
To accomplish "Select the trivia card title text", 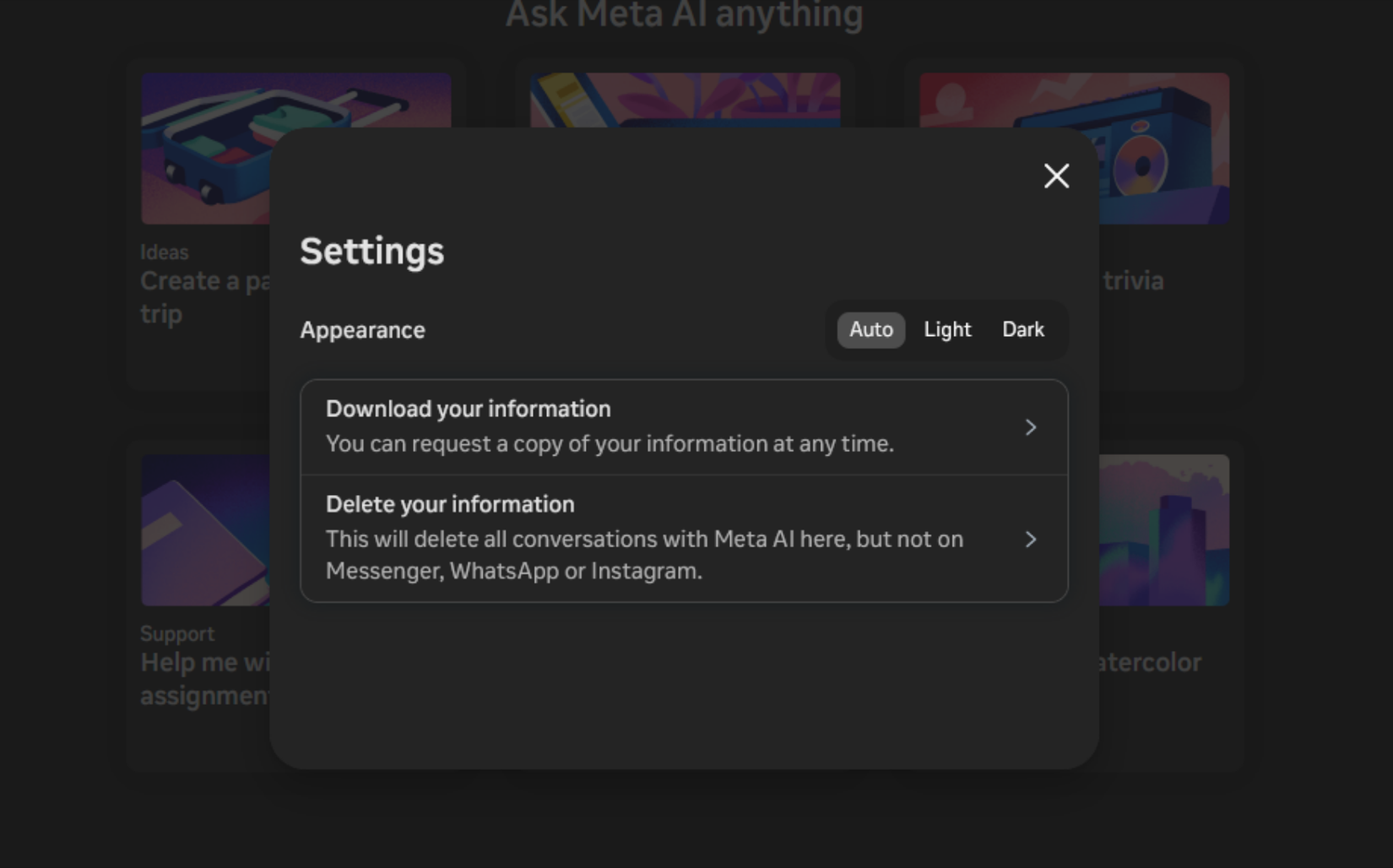I will point(1133,281).
